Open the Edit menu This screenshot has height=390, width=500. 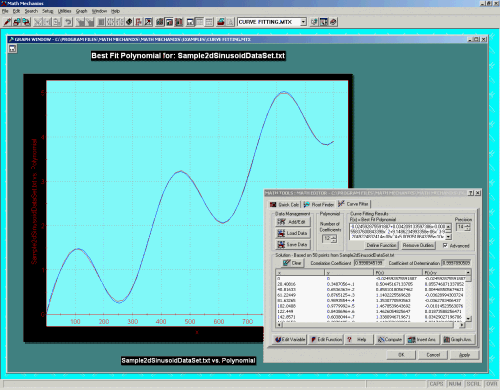(16, 11)
